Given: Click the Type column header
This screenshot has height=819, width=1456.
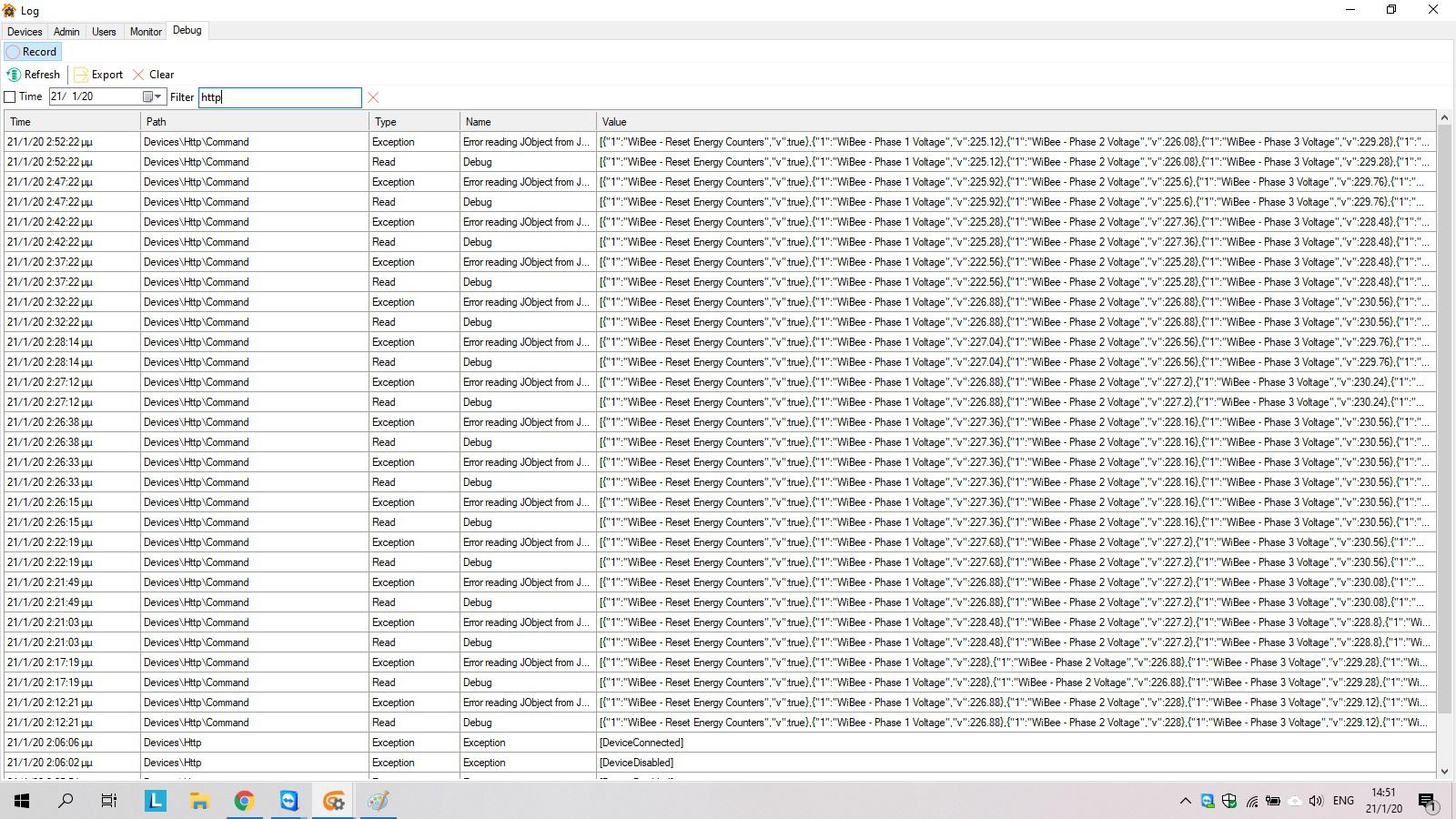Looking at the screenshot, I should pyautogui.click(x=413, y=122).
